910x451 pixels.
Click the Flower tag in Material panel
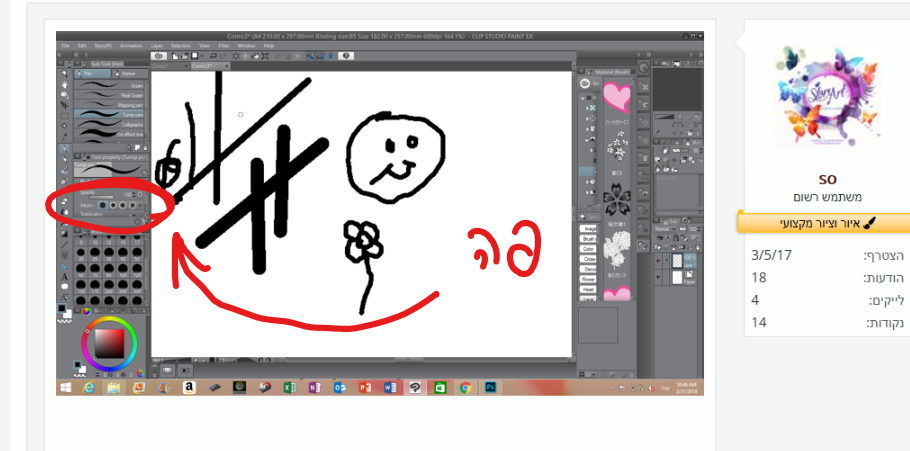588,280
